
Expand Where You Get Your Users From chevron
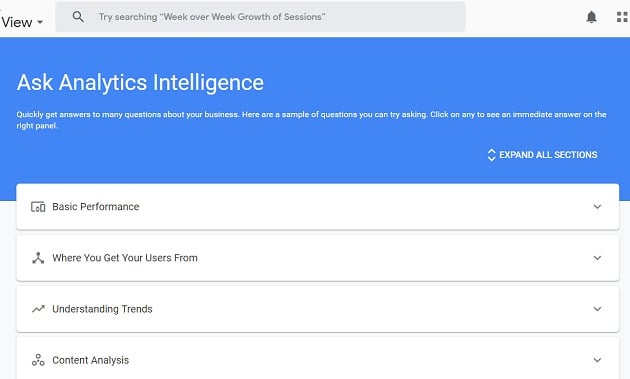(x=597, y=258)
